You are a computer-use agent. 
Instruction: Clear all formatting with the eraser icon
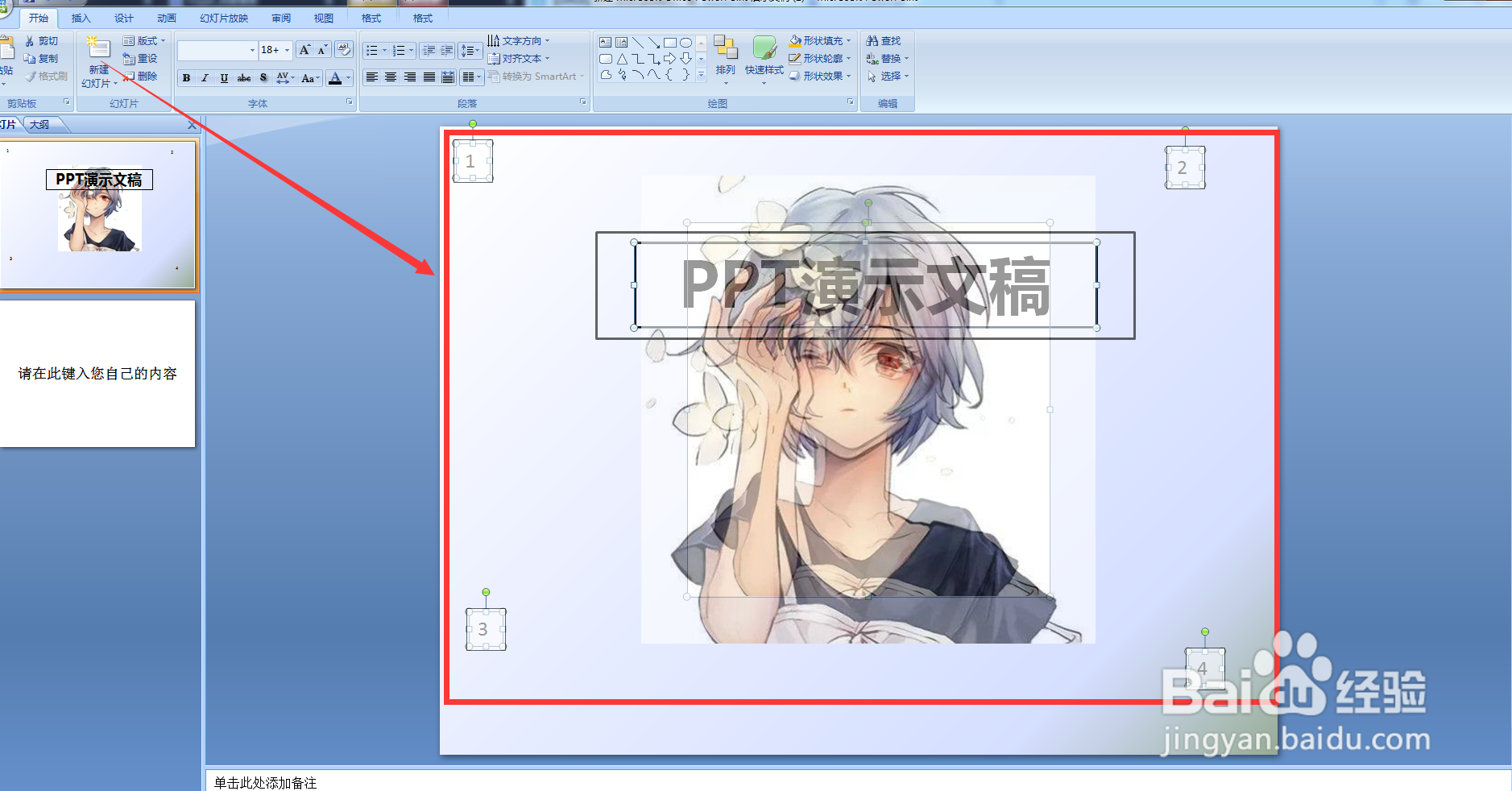tap(344, 50)
